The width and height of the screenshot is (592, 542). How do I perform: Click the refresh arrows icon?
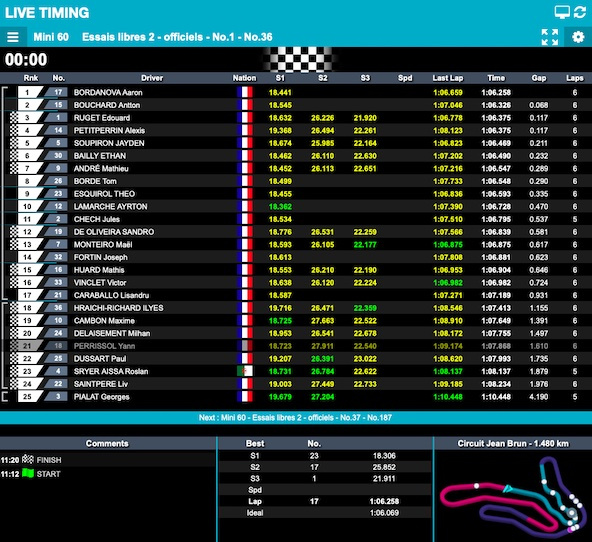(580, 12)
